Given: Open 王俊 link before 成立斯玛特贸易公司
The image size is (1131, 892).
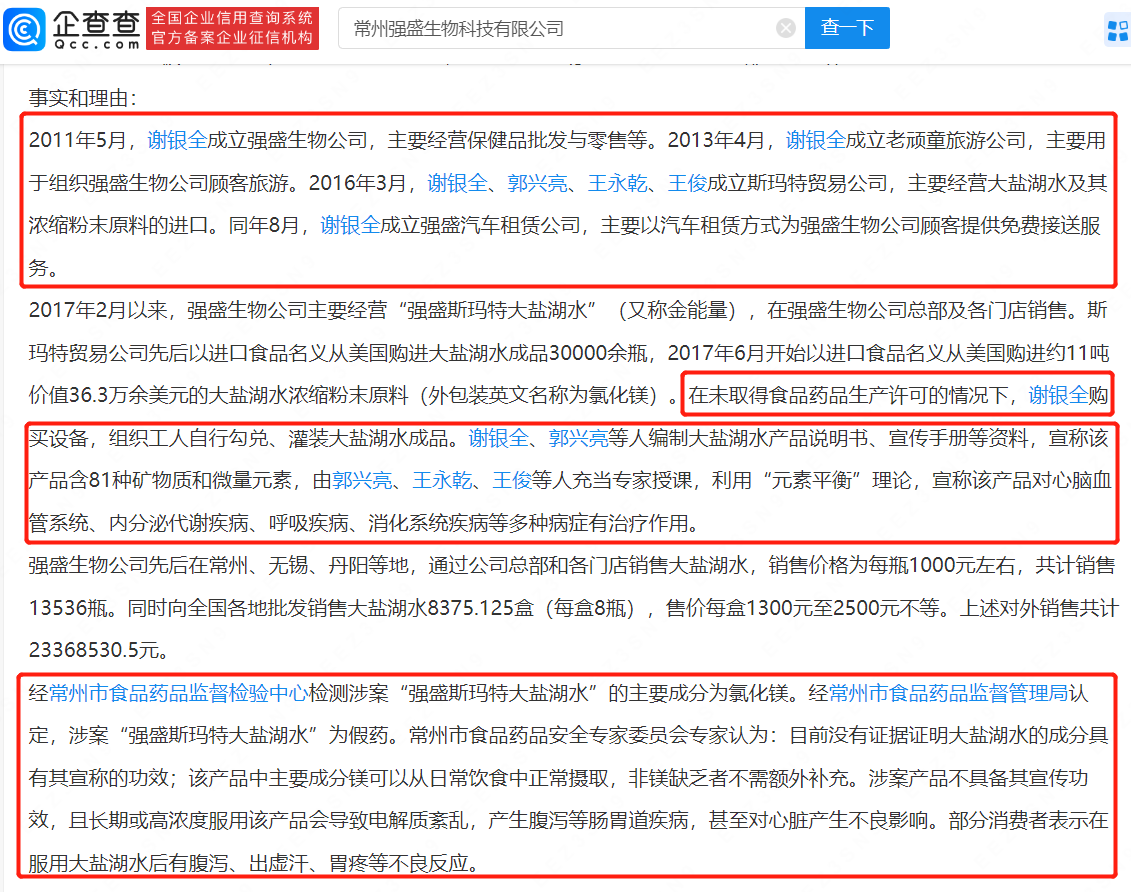Looking at the screenshot, I should click(687, 183).
